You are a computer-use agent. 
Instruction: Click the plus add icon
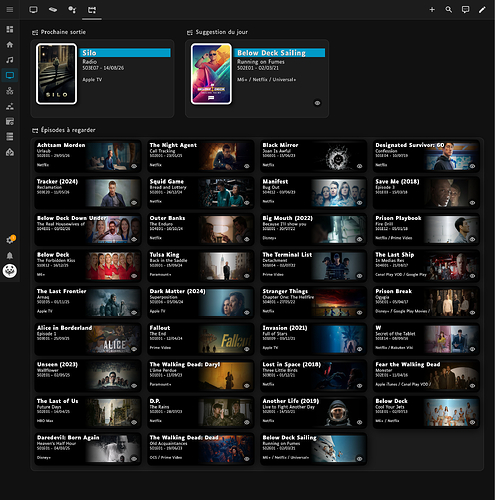coord(432,10)
